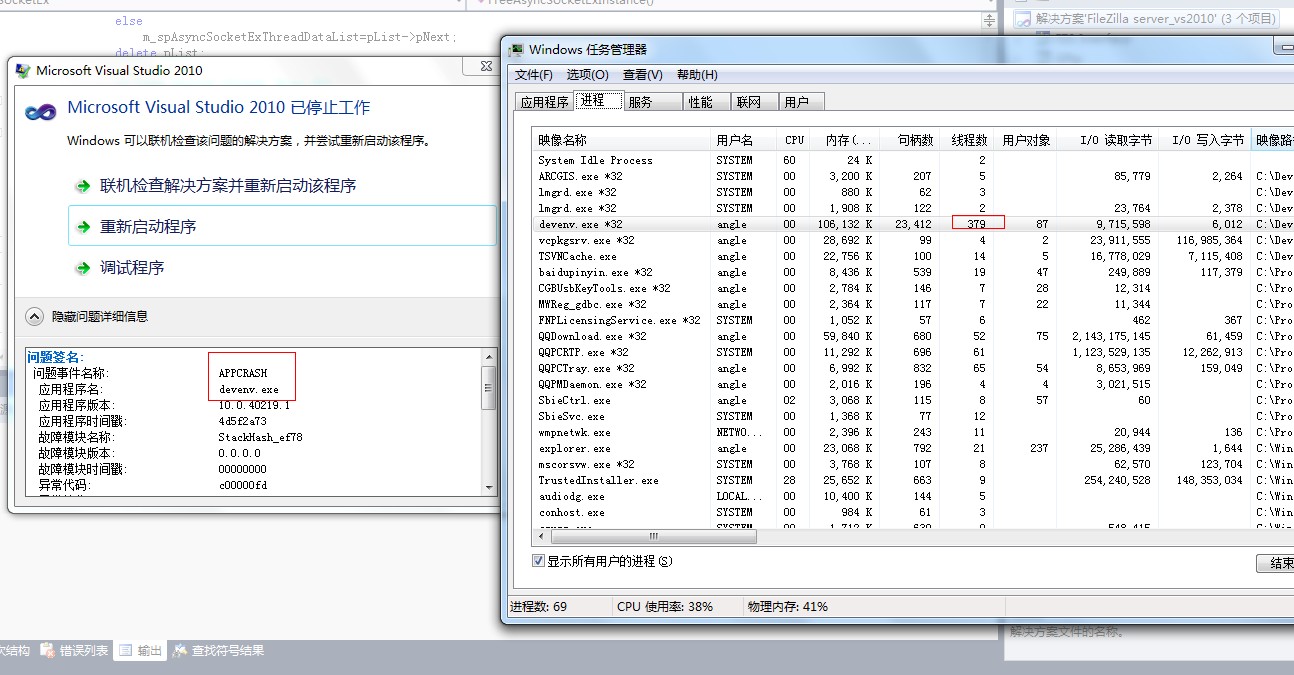This screenshot has height=675, width=1294.
Task: Select the explorer.exe process
Action: click(x=913, y=448)
